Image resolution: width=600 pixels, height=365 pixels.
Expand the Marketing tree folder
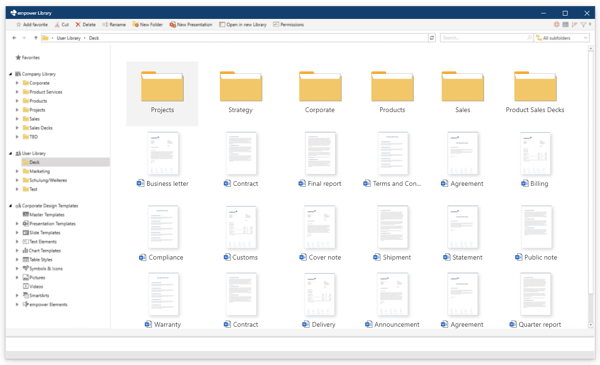17,171
